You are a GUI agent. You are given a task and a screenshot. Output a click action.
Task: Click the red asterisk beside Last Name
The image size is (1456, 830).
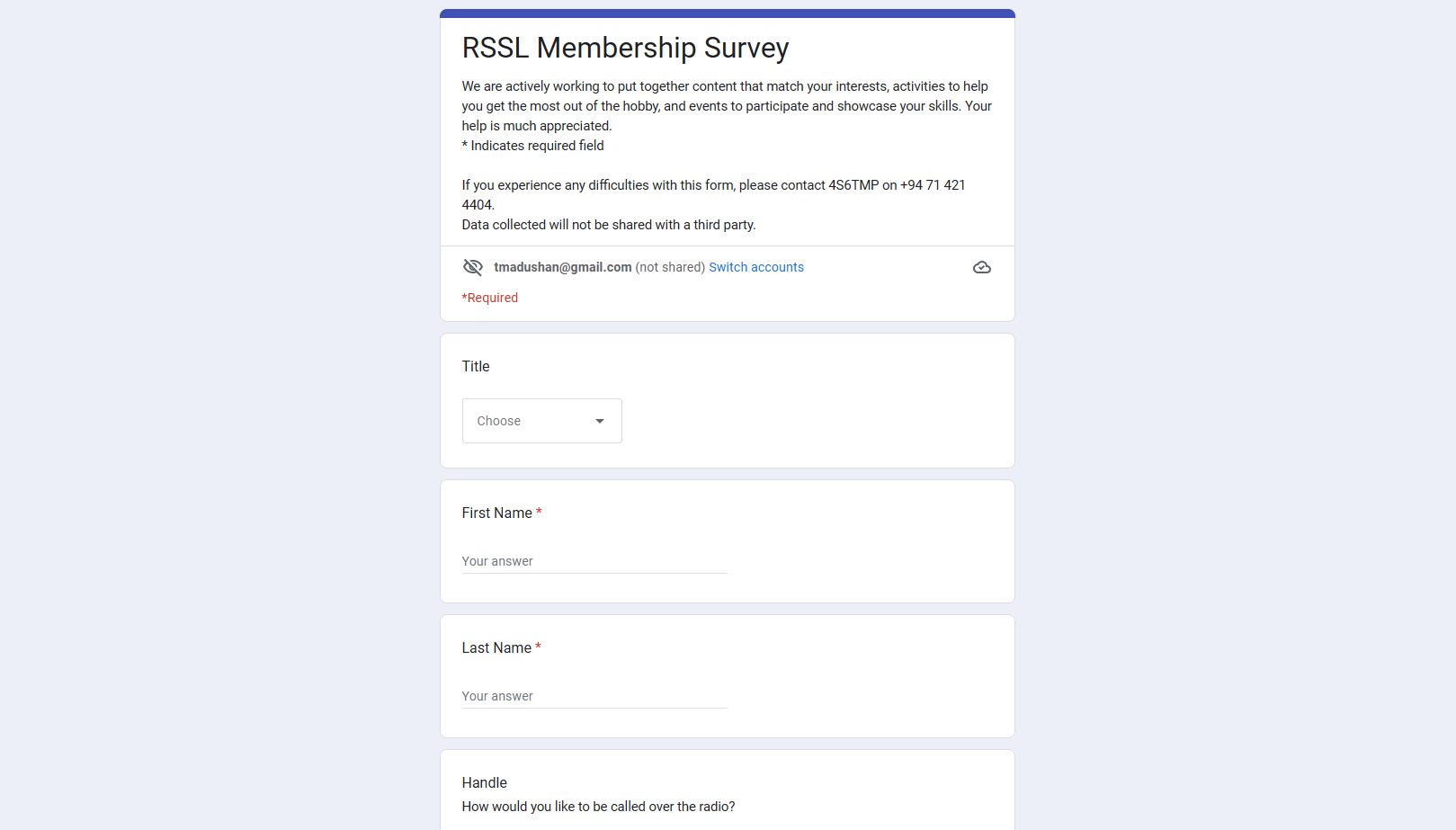coord(538,647)
